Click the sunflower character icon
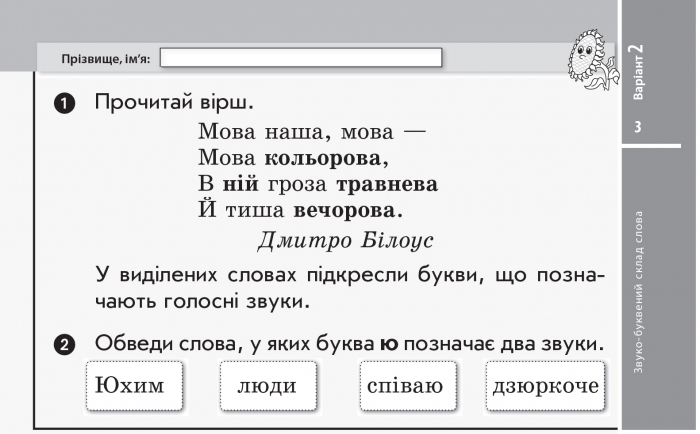The height and width of the screenshot is (434, 700). 592,60
